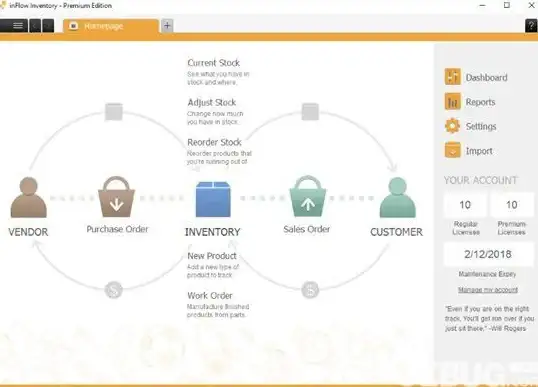538x387 pixels.
Task: Click the New Product link
Action: tap(212, 256)
